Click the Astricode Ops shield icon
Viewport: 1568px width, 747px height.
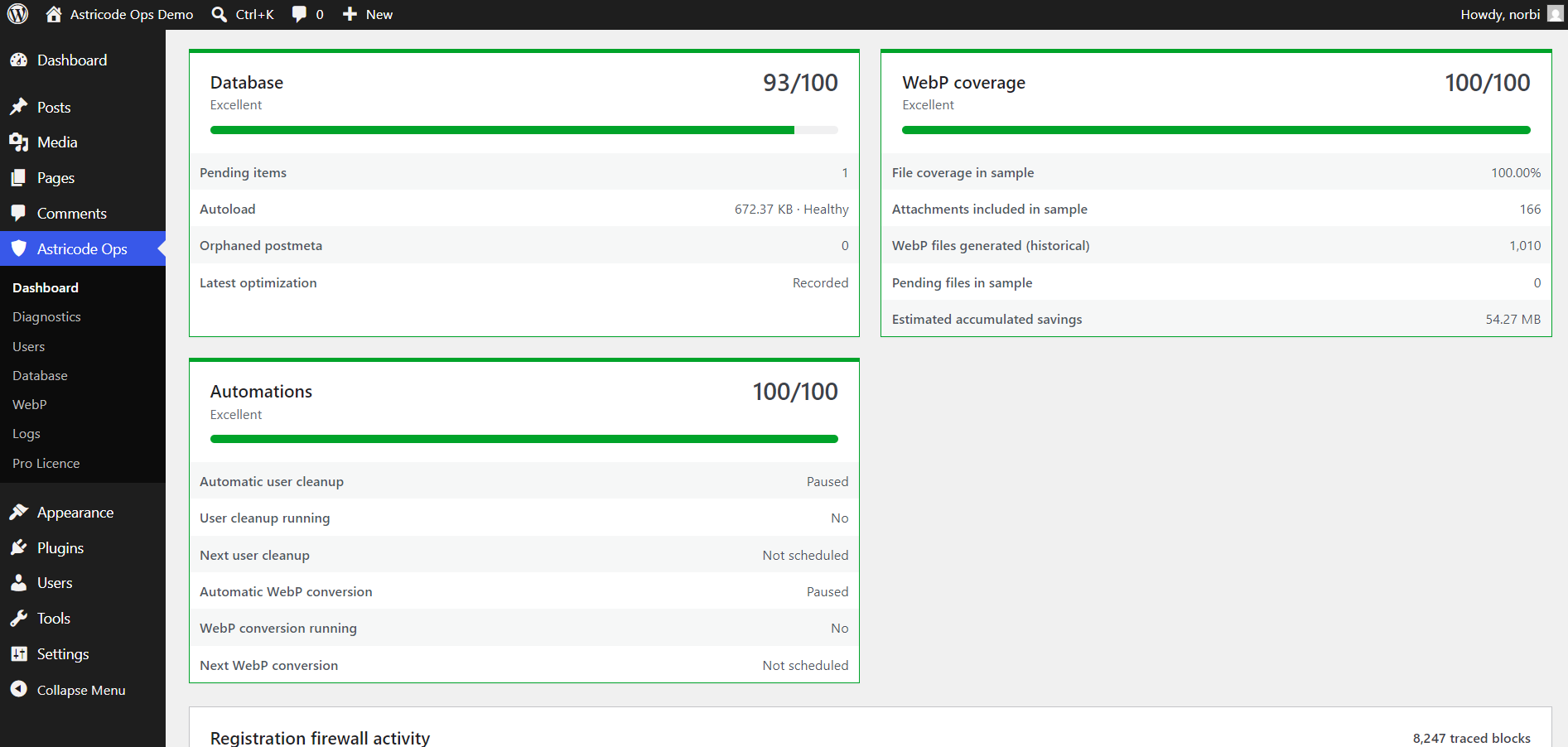(18, 248)
